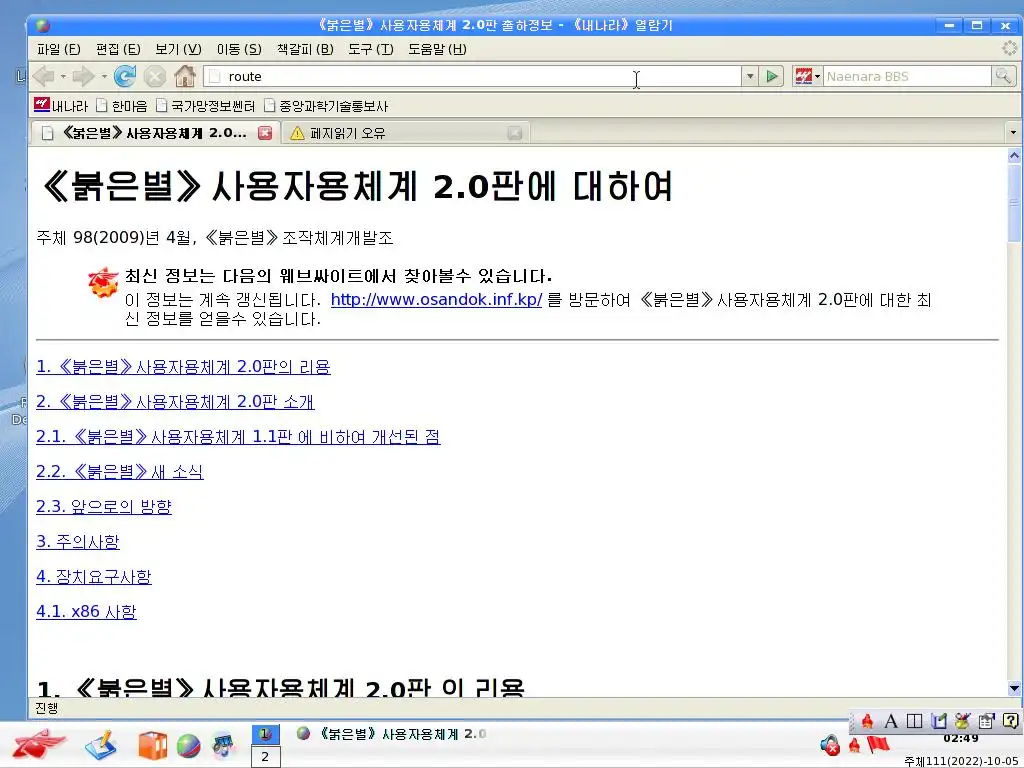Open the 파일 (File) menu

coord(58,49)
